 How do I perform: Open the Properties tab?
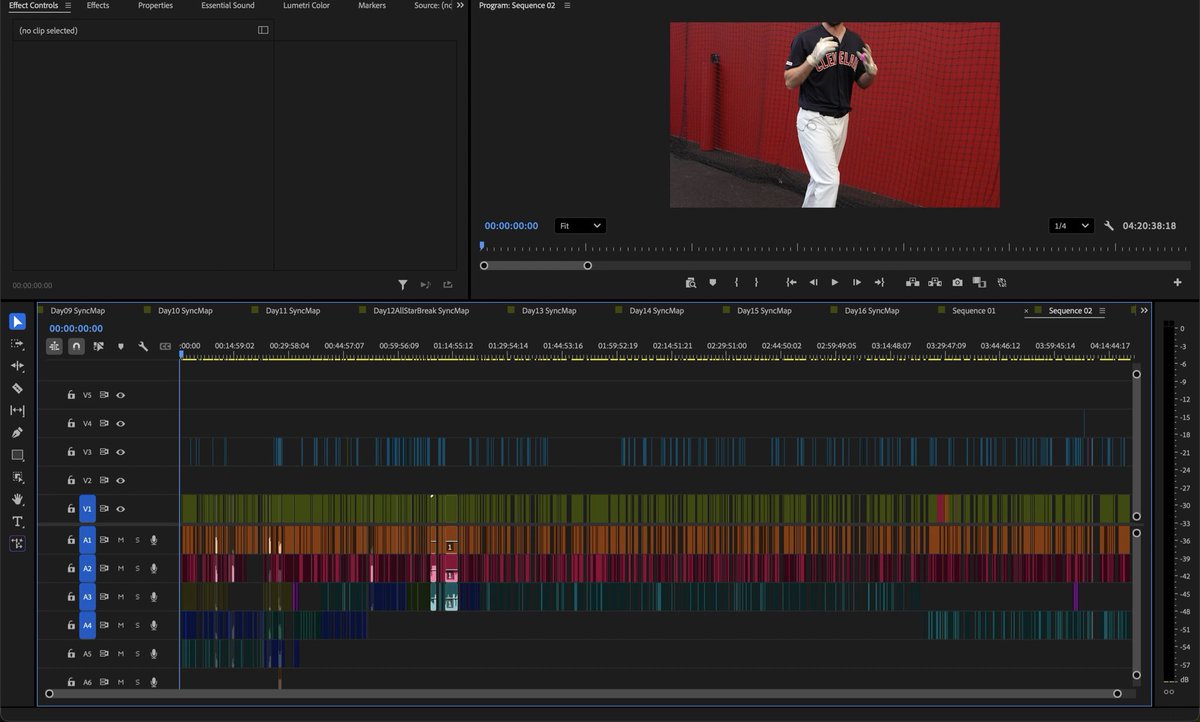pos(155,5)
